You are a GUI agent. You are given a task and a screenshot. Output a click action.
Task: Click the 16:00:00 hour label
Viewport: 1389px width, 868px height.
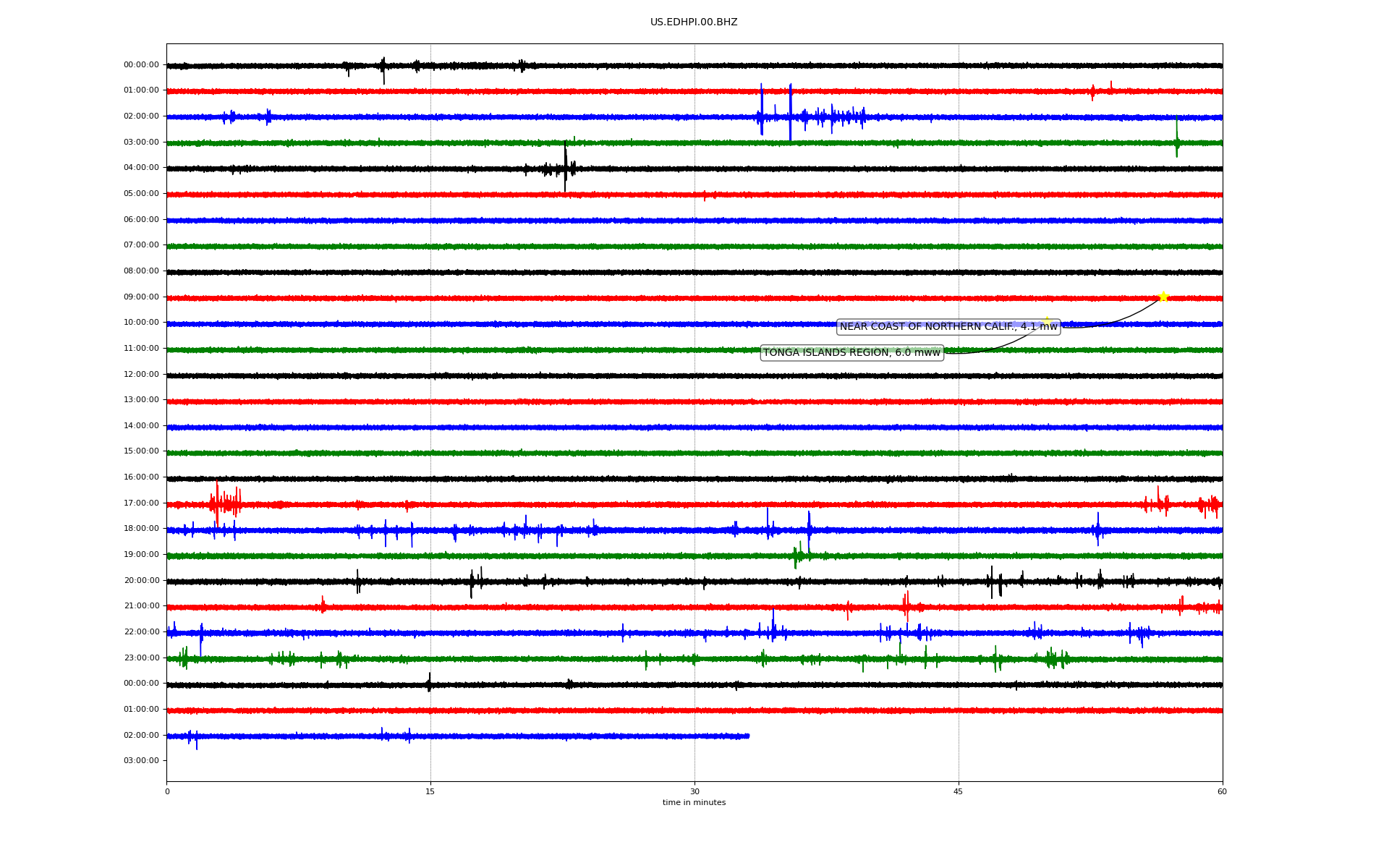coord(141,477)
